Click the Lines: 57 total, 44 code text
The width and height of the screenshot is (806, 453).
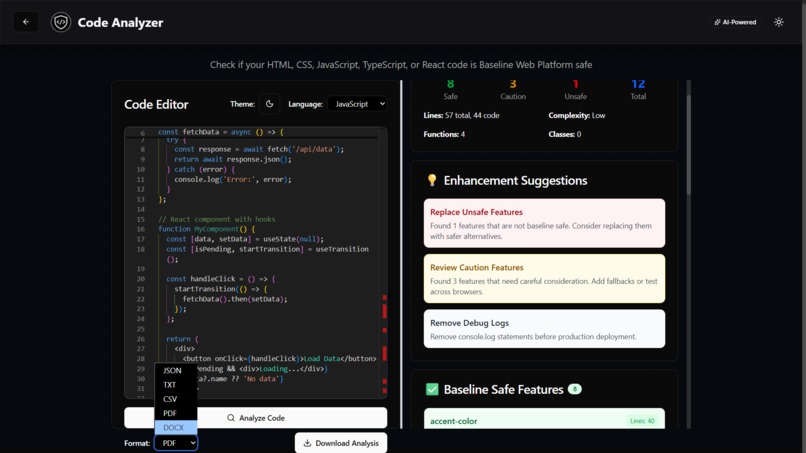click(x=461, y=115)
